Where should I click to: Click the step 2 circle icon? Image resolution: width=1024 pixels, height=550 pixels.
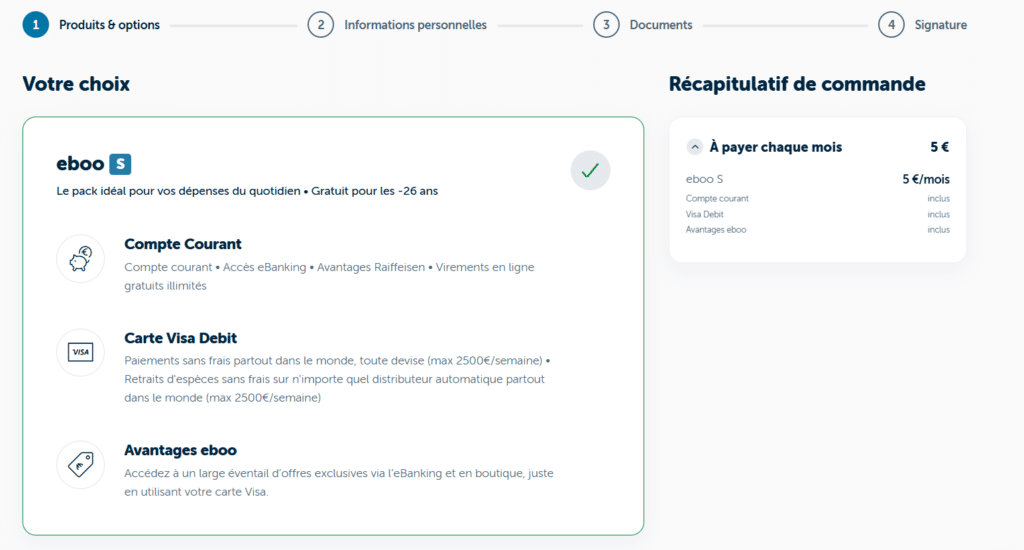(320, 25)
